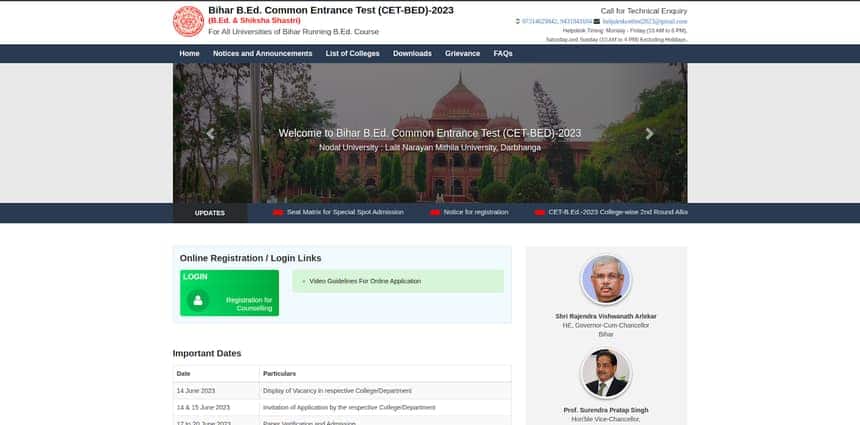Viewport: 860px width, 425px height.
Task: Click red marker before Seat Matrix update
Action: (x=278, y=212)
